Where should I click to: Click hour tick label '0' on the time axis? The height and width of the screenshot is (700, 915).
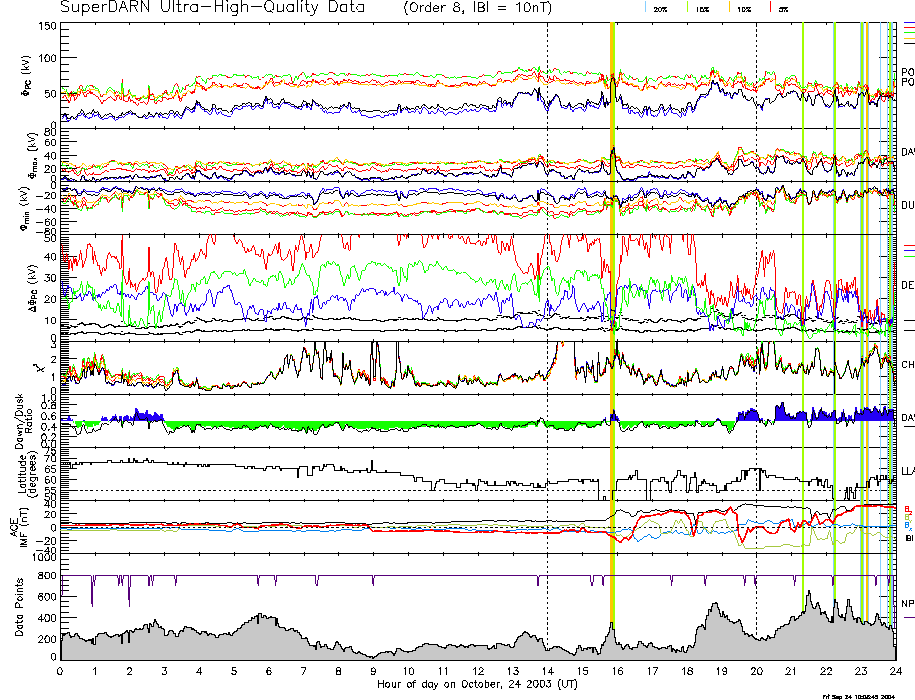click(x=60, y=671)
